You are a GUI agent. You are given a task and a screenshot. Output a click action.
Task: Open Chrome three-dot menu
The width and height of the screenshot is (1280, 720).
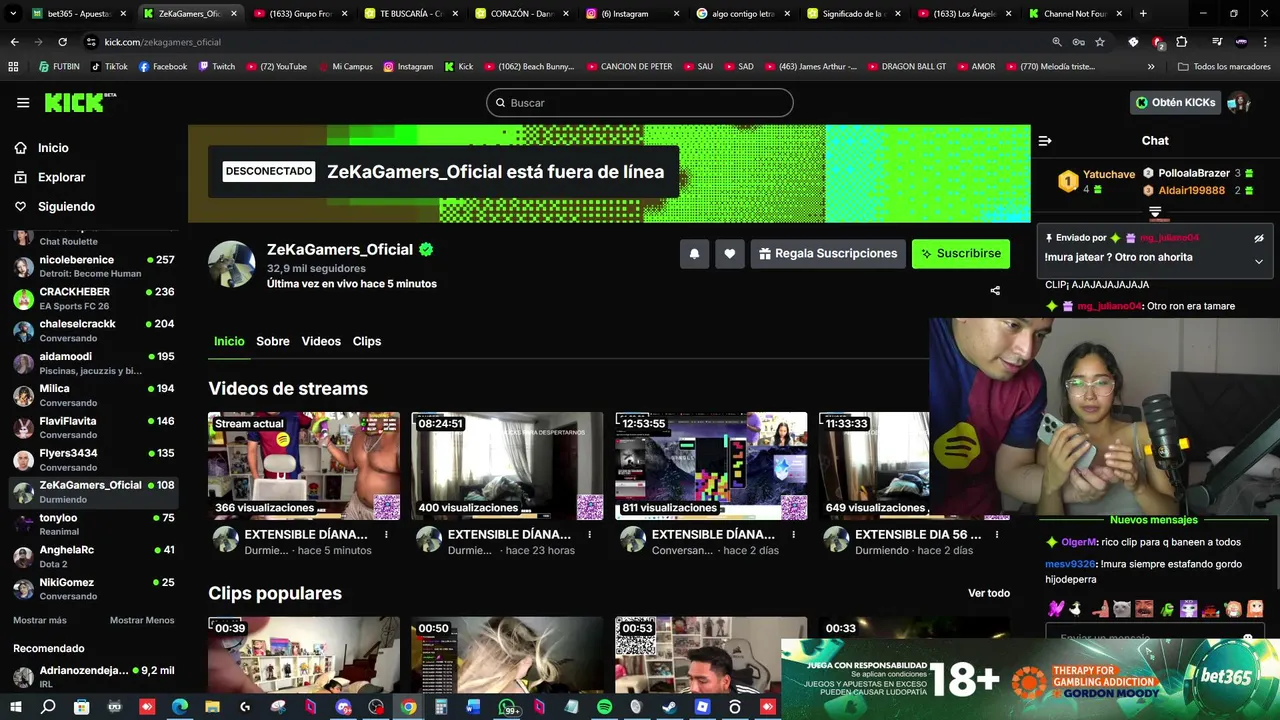(x=1266, y=42)
